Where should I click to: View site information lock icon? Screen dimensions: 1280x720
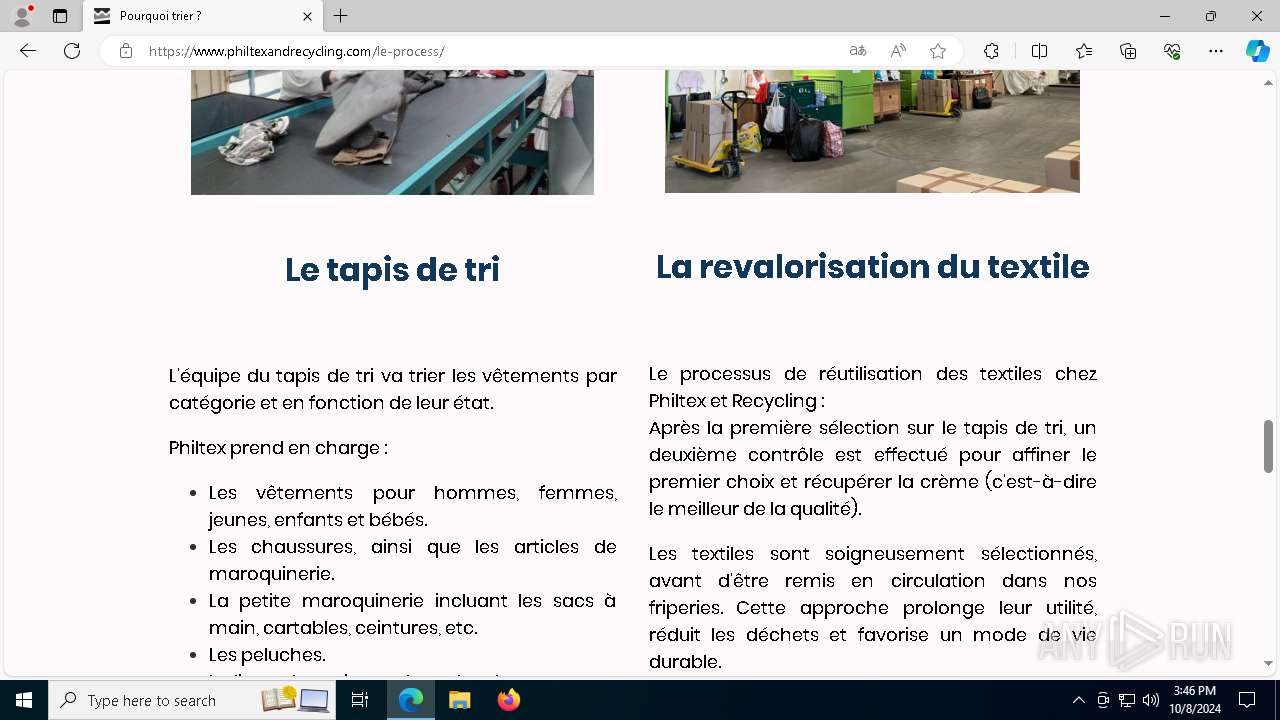pos(126,51)
